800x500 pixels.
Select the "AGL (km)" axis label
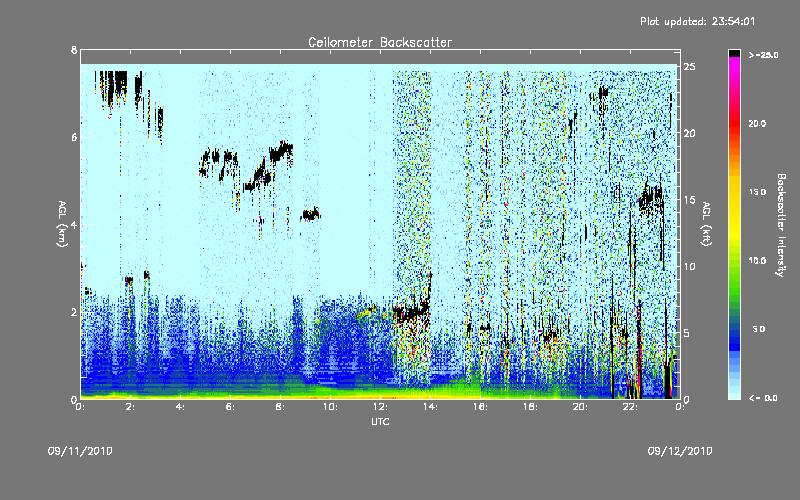pos(62,224)
